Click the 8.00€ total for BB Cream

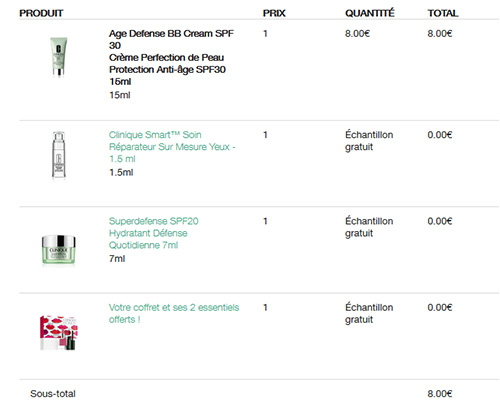(440, 33)
